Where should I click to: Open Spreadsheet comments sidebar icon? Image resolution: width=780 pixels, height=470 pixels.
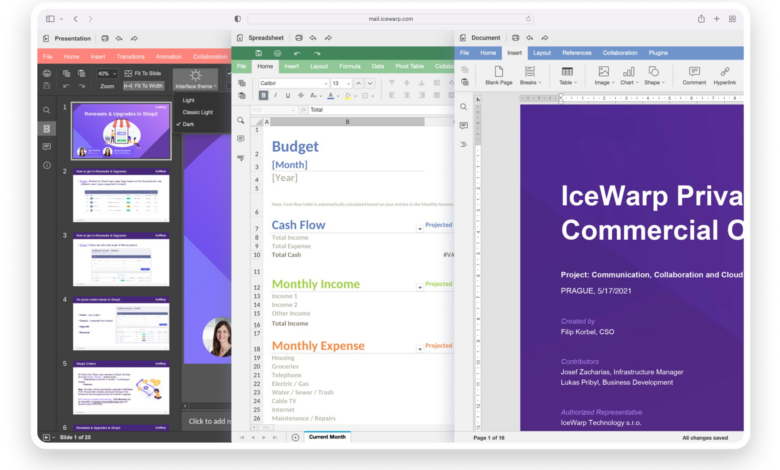click(x=241, y=139)
